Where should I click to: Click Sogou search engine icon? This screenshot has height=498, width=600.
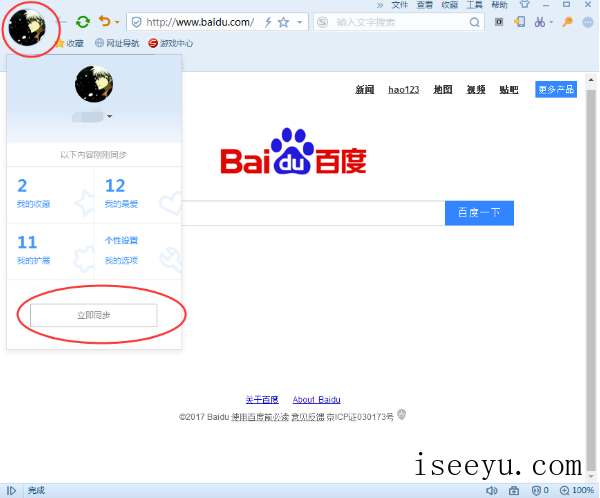pos(323,22)
